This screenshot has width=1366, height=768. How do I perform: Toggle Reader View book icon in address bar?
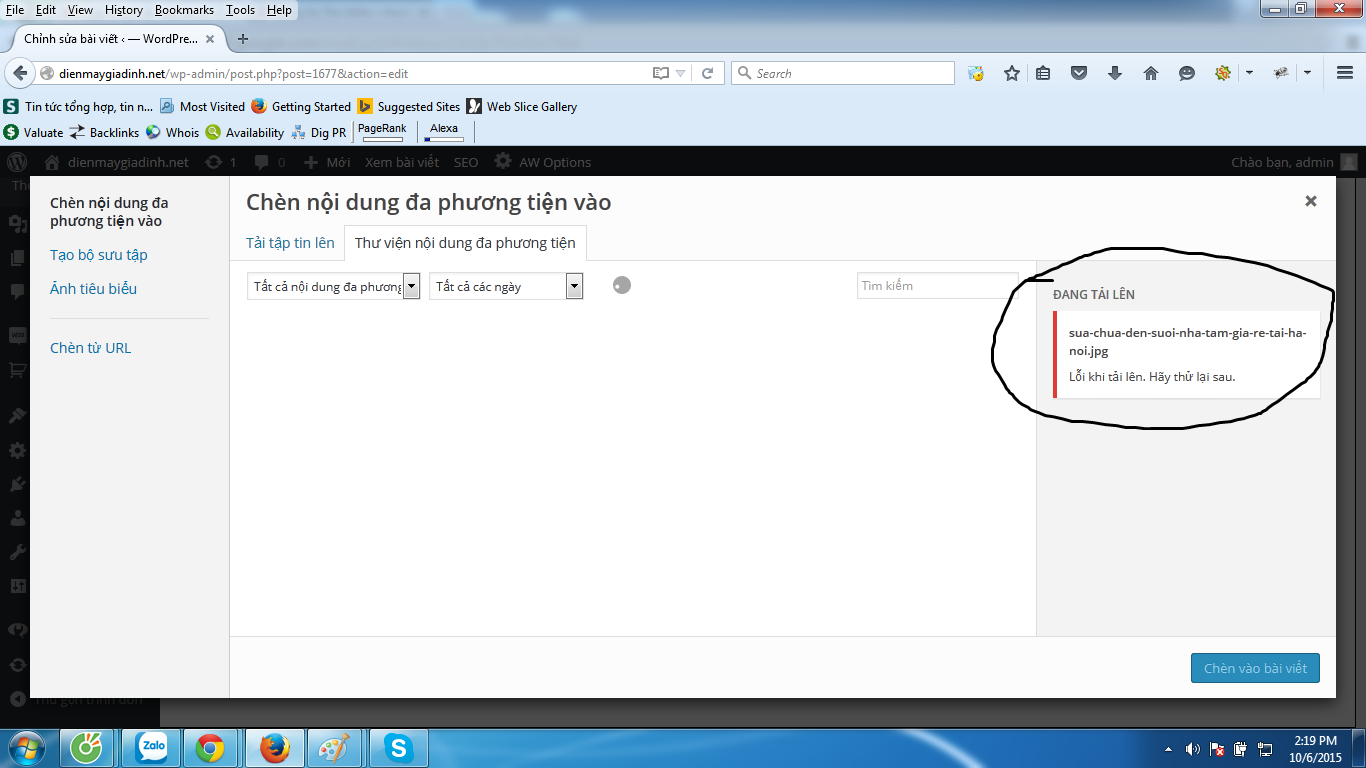point(660,73)
